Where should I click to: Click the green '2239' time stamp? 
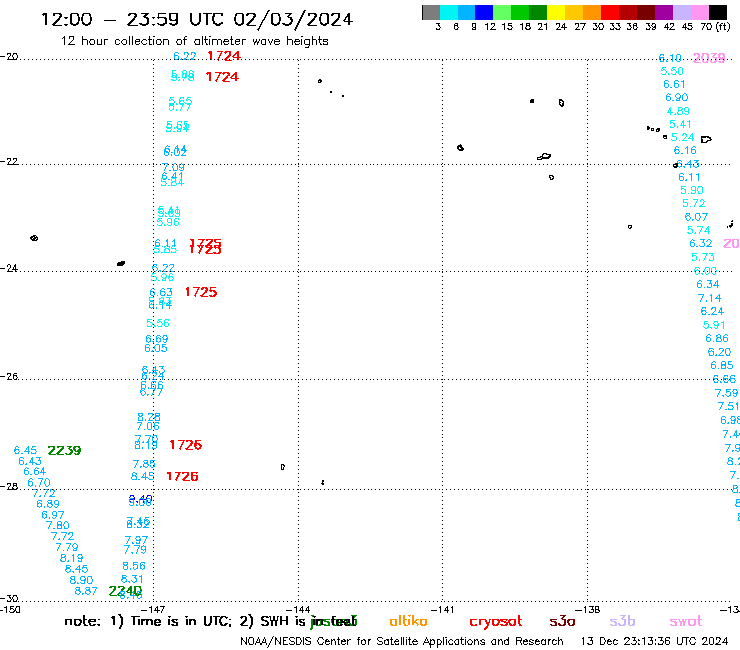(64, 450)
